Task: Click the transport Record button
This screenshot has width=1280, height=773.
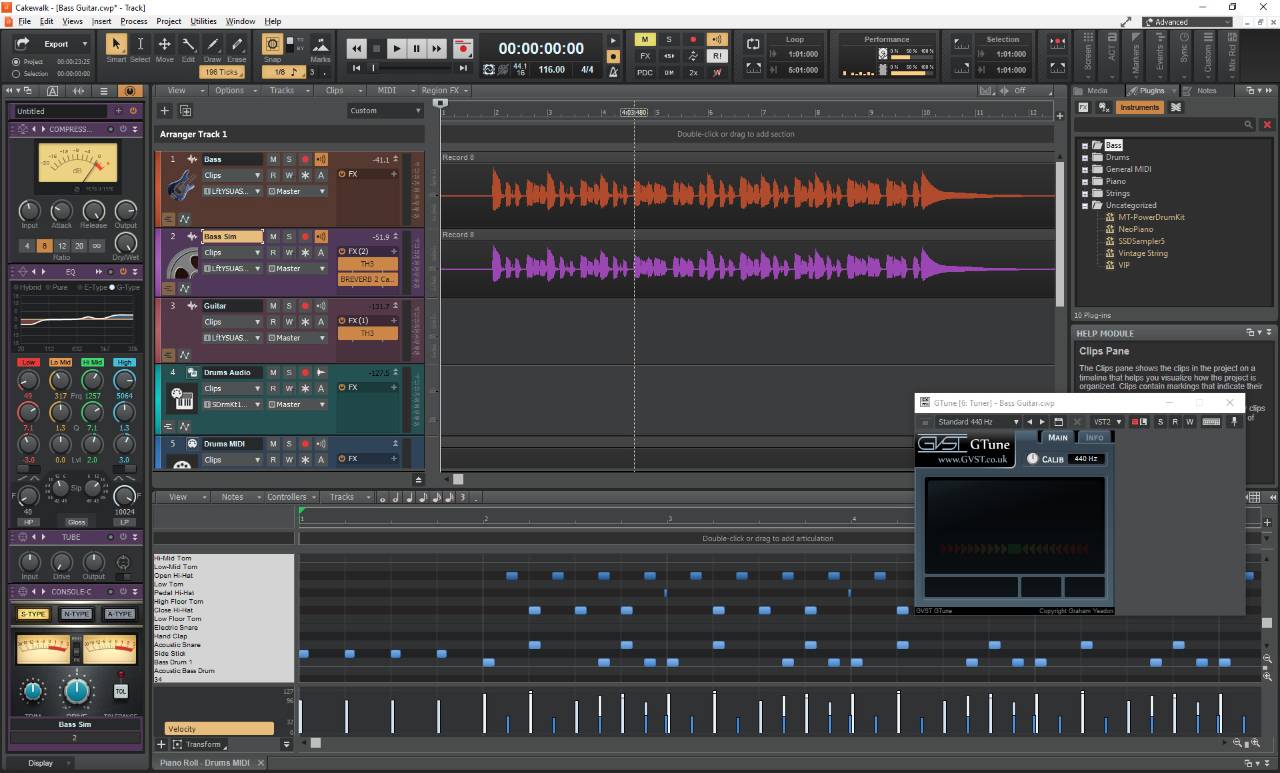Action: point(462,48)
